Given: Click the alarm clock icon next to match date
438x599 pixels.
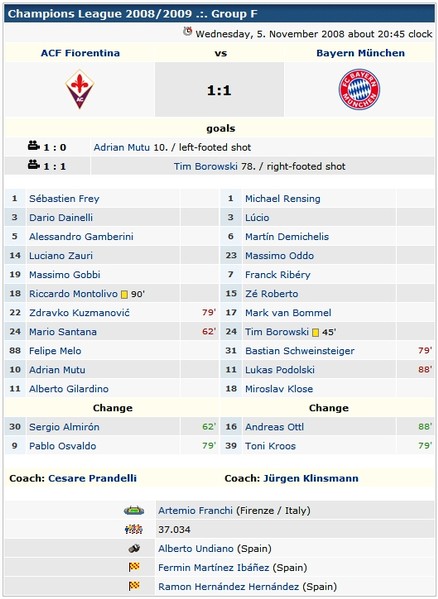Looking at the screenshot, I should (x=187, y=31).
